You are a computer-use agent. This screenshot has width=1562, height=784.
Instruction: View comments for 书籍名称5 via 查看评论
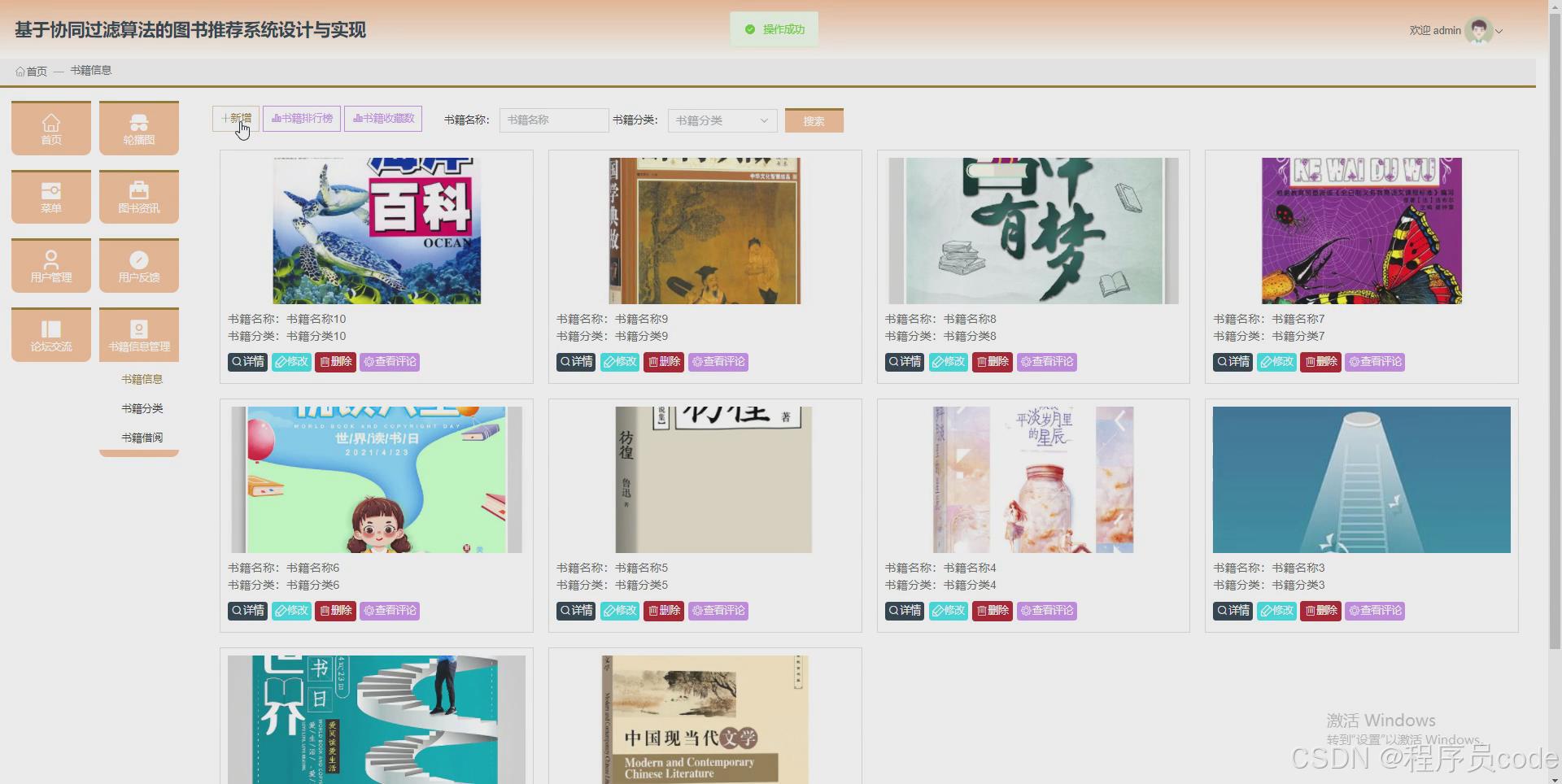(718, 611)
